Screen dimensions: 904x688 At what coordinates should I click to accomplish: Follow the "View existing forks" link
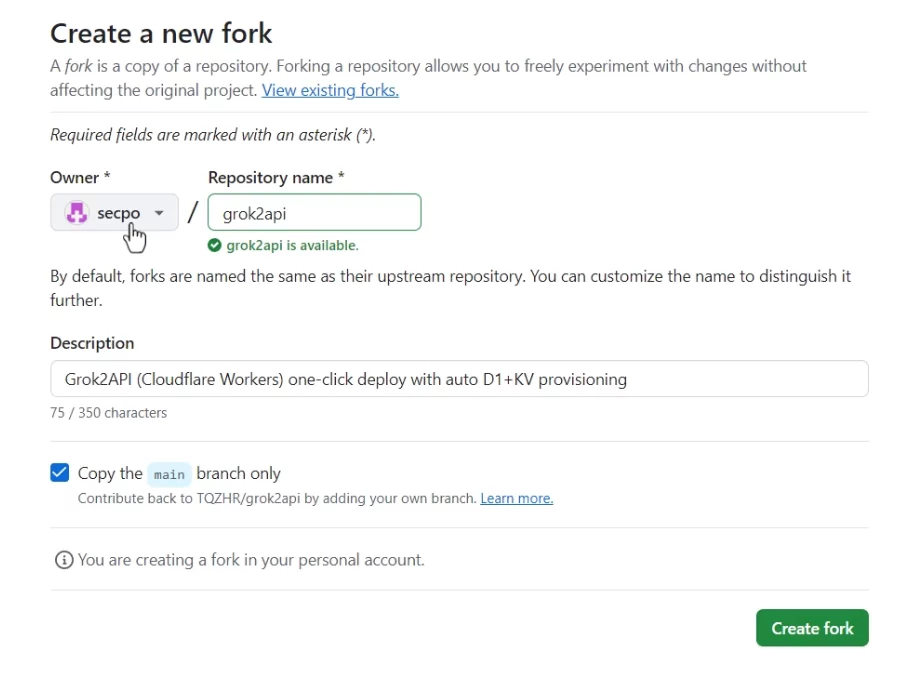pyautogui.click(x=330, y=90)
